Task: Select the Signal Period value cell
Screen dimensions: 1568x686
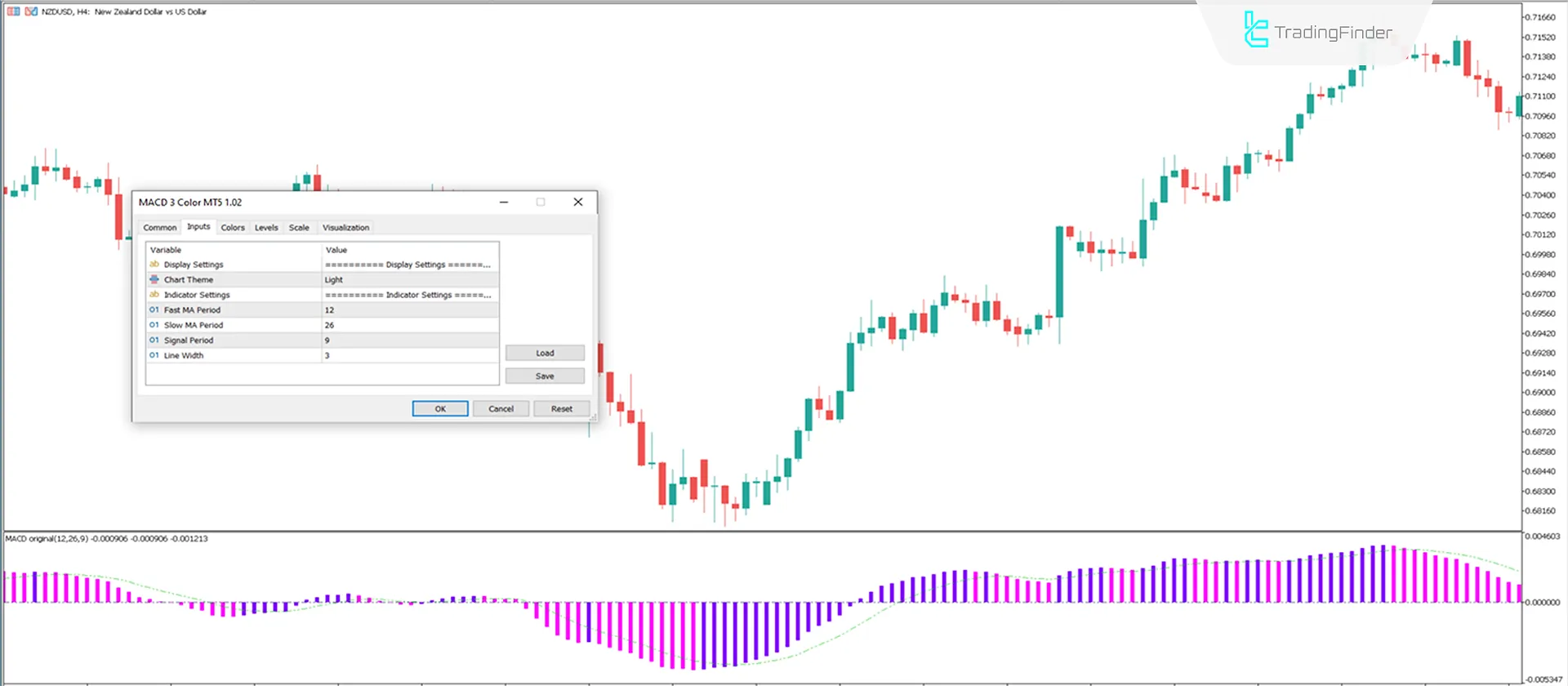Action: [x=410, y=341]
